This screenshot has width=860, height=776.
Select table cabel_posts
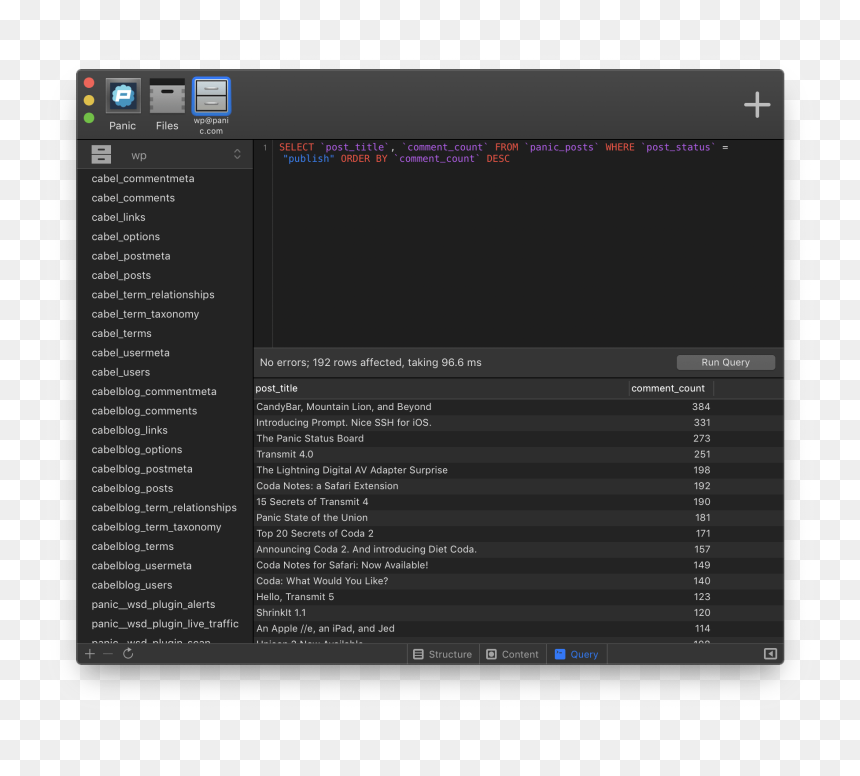click(x=165, y=275)
